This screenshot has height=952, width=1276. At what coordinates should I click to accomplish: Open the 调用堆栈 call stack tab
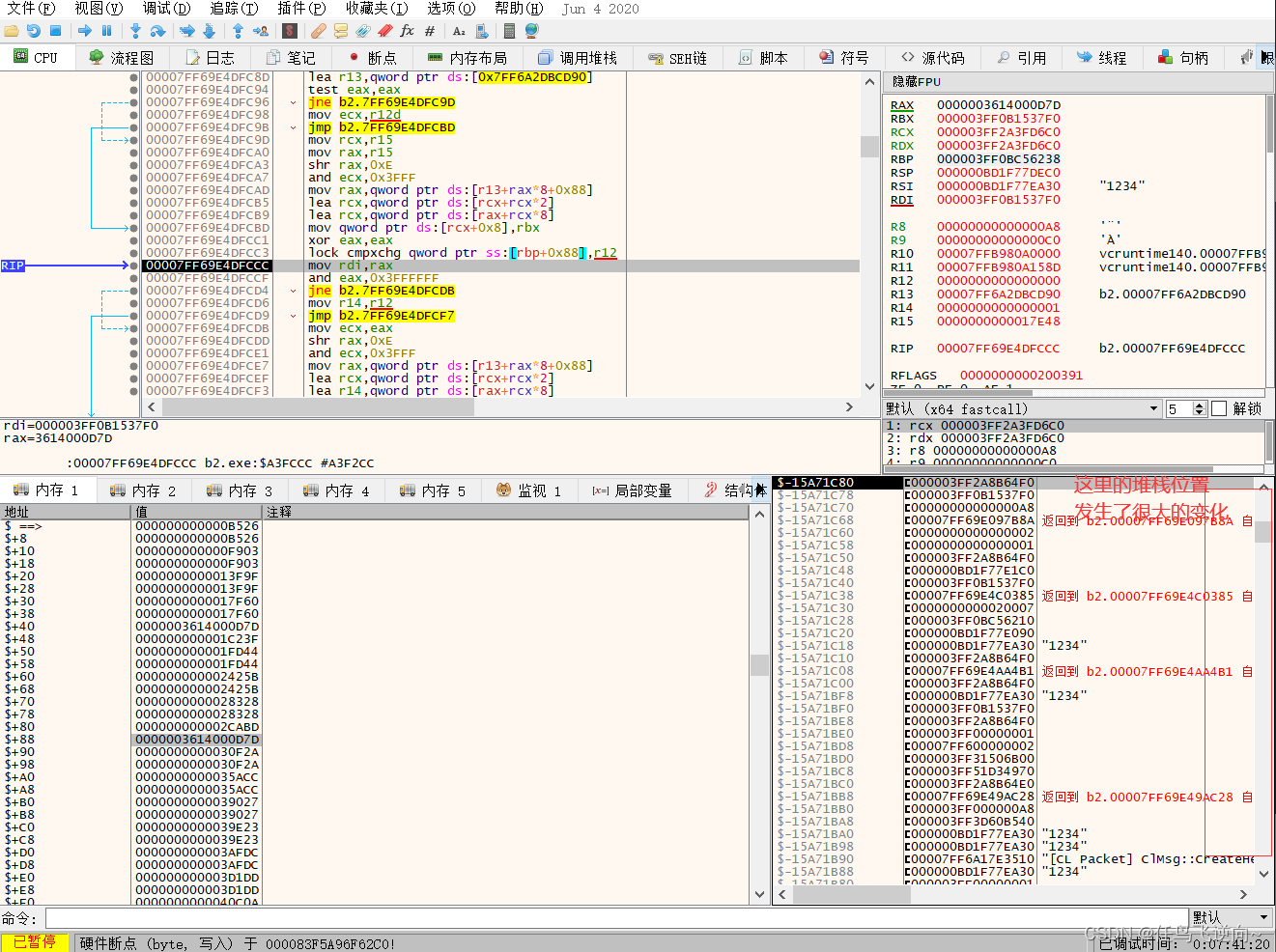[x=577, y=57]
